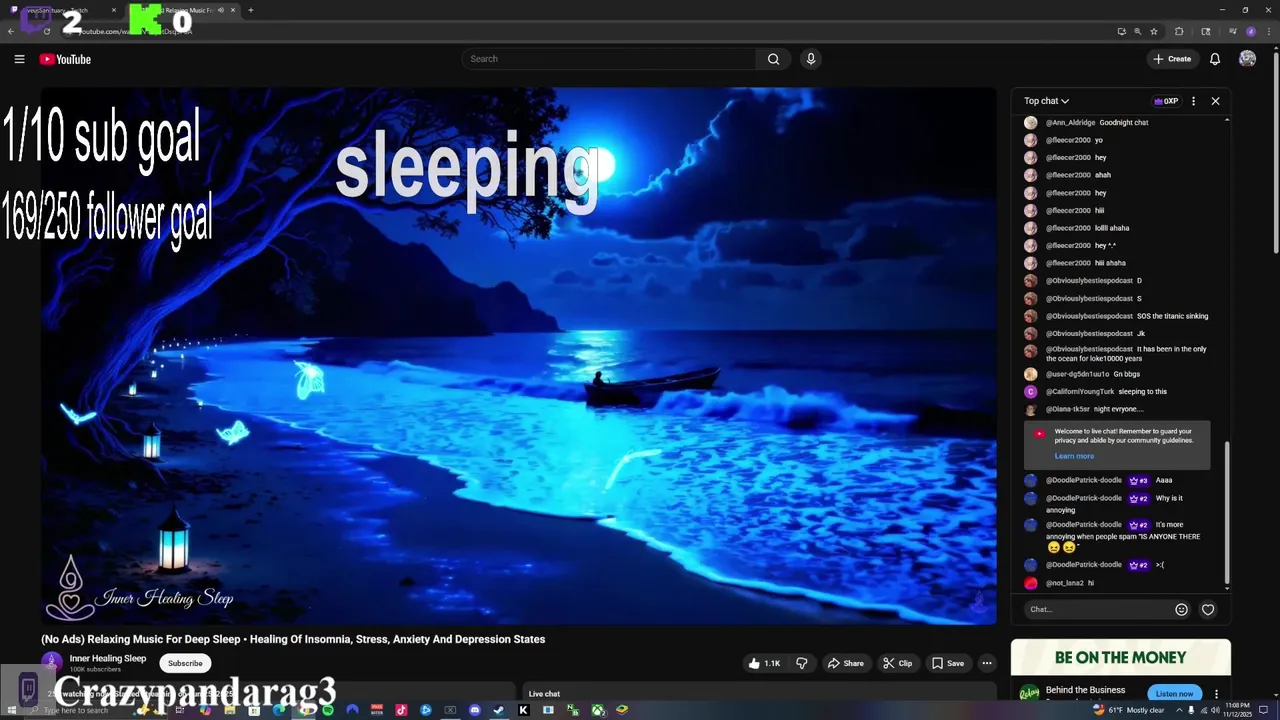Open the YouTube guide hamburger menu

[19, 59]
